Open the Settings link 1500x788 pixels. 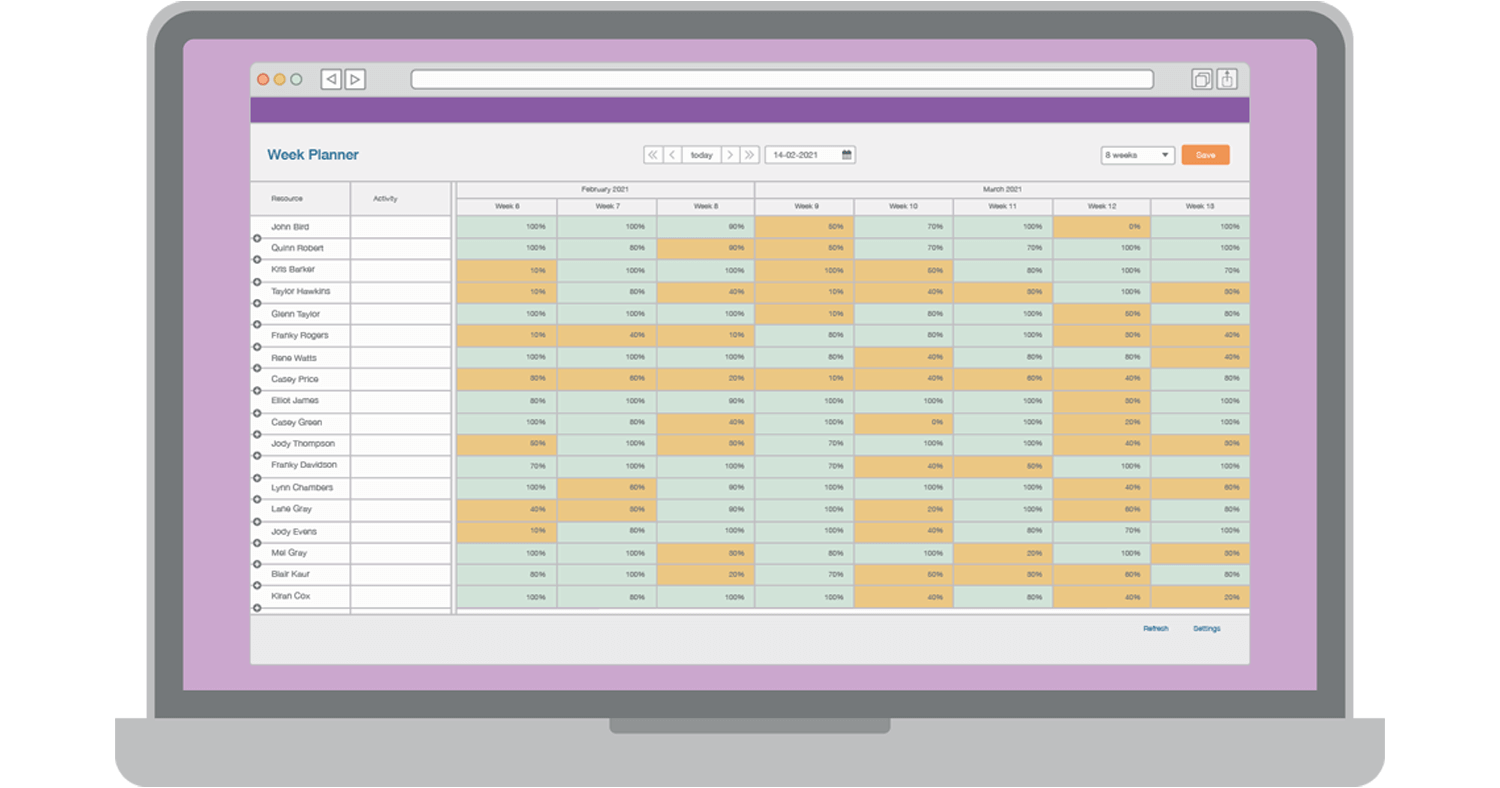(x=1206, y=629)
